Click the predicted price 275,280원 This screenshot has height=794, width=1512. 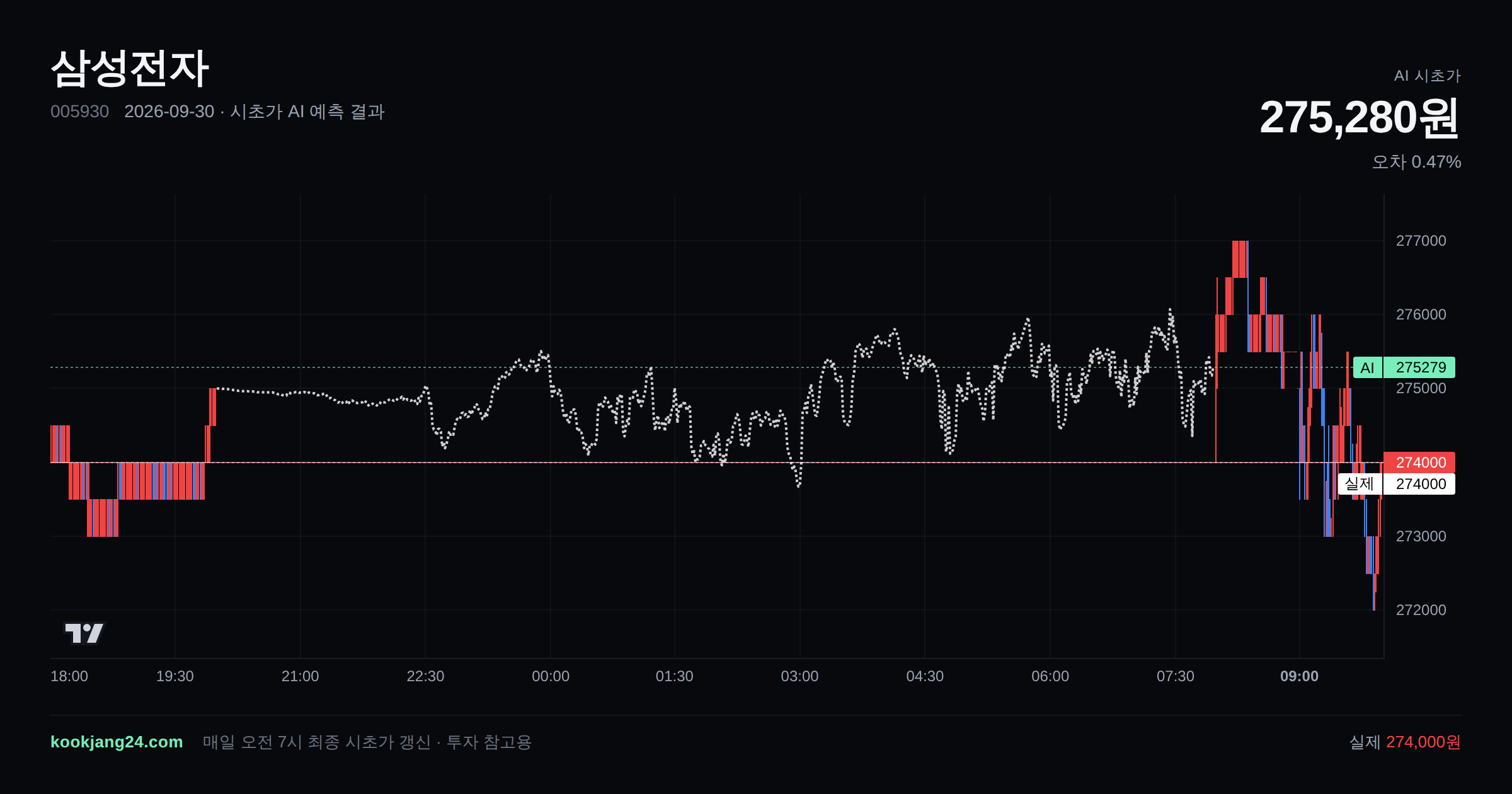tap(1360, 118)
